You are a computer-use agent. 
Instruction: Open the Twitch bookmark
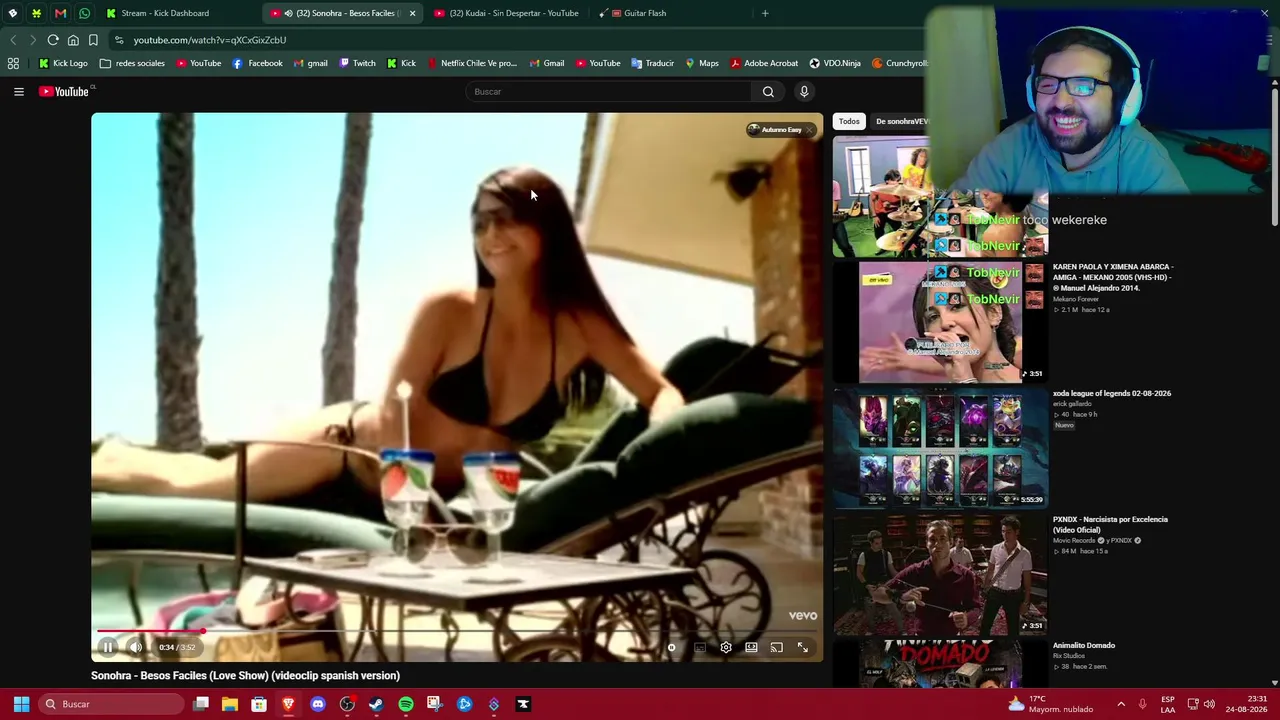pyautogui.click(x=357, y=63)
